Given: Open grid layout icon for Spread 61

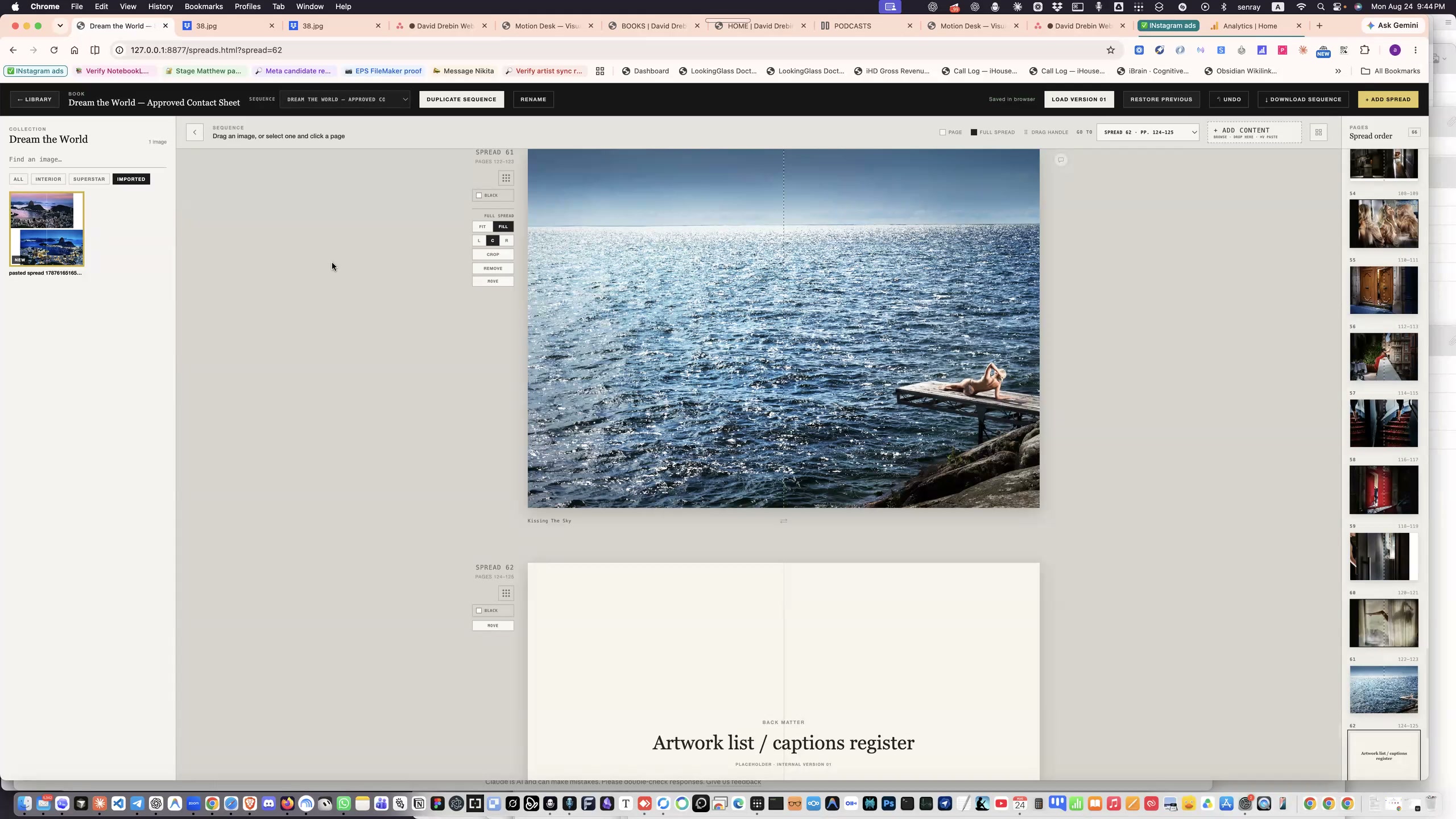Looking at the screenshot, I should click(x=506, y=178).
